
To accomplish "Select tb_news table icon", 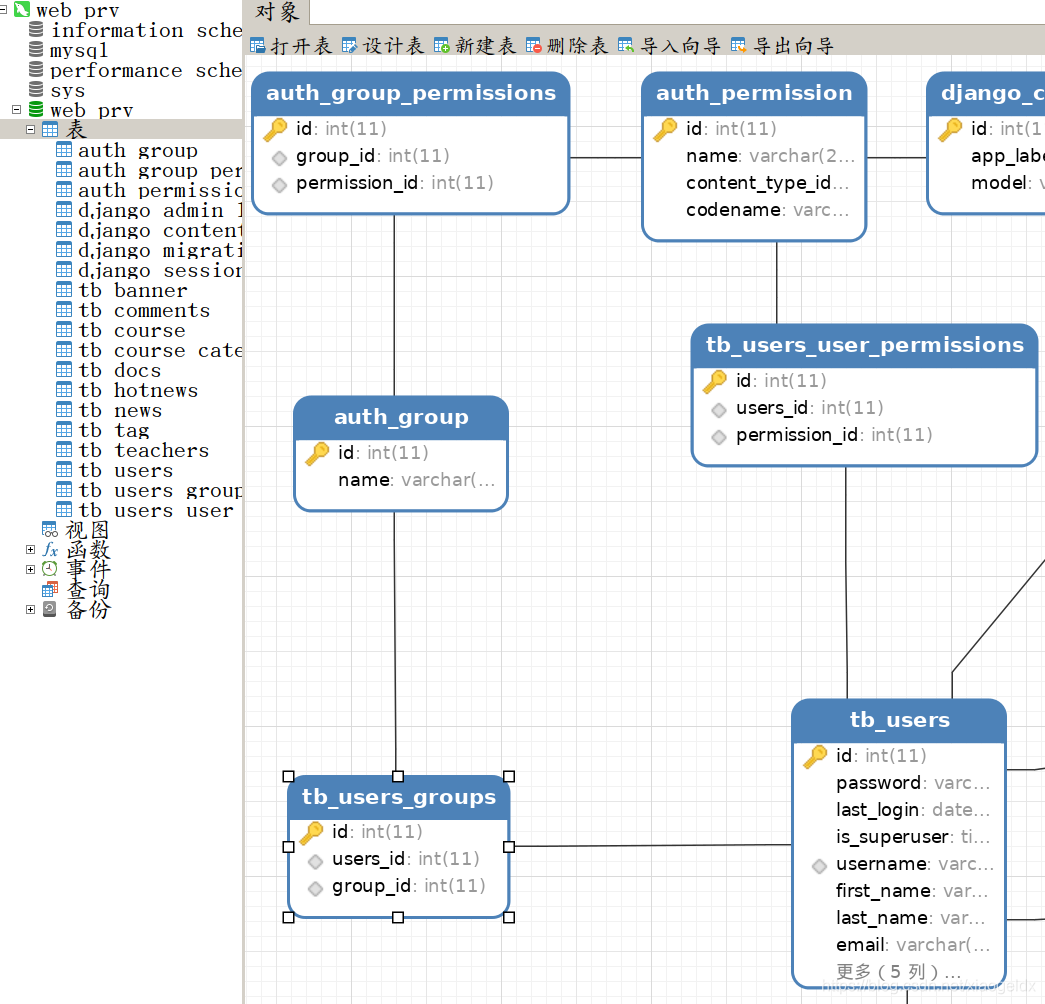I will click(64, 409).
